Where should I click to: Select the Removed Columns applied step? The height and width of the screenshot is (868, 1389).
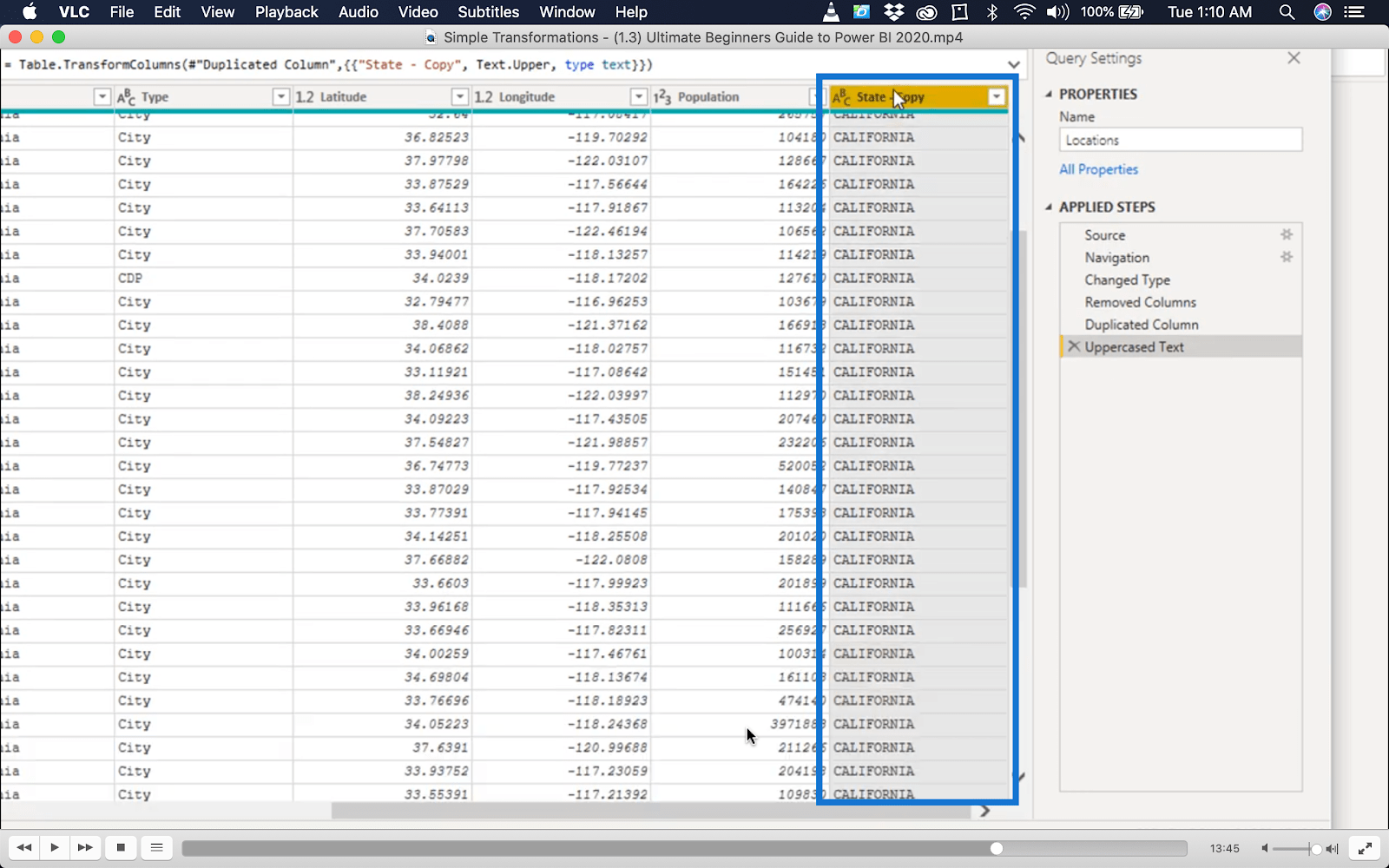click(x=1140, y=302)
